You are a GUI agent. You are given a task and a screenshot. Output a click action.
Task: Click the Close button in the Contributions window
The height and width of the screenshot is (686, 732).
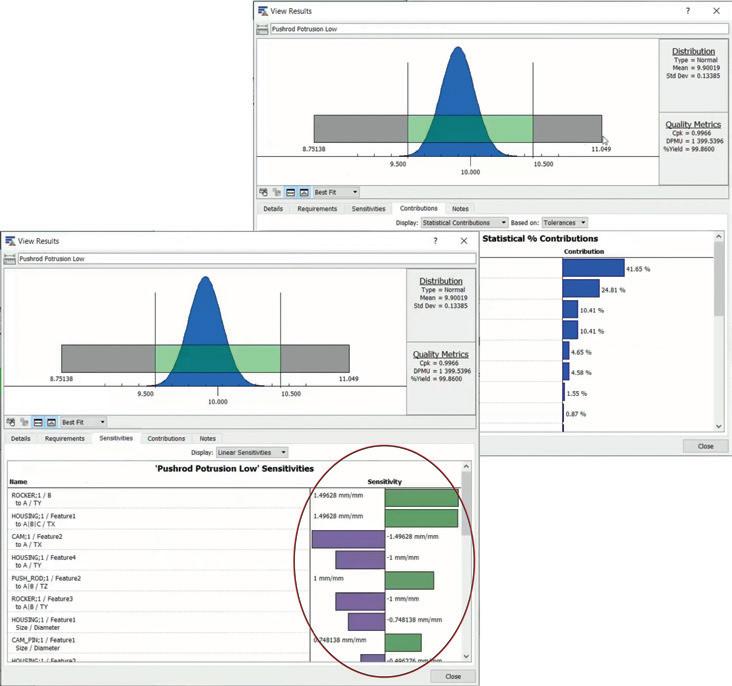(x=705, y=446)
